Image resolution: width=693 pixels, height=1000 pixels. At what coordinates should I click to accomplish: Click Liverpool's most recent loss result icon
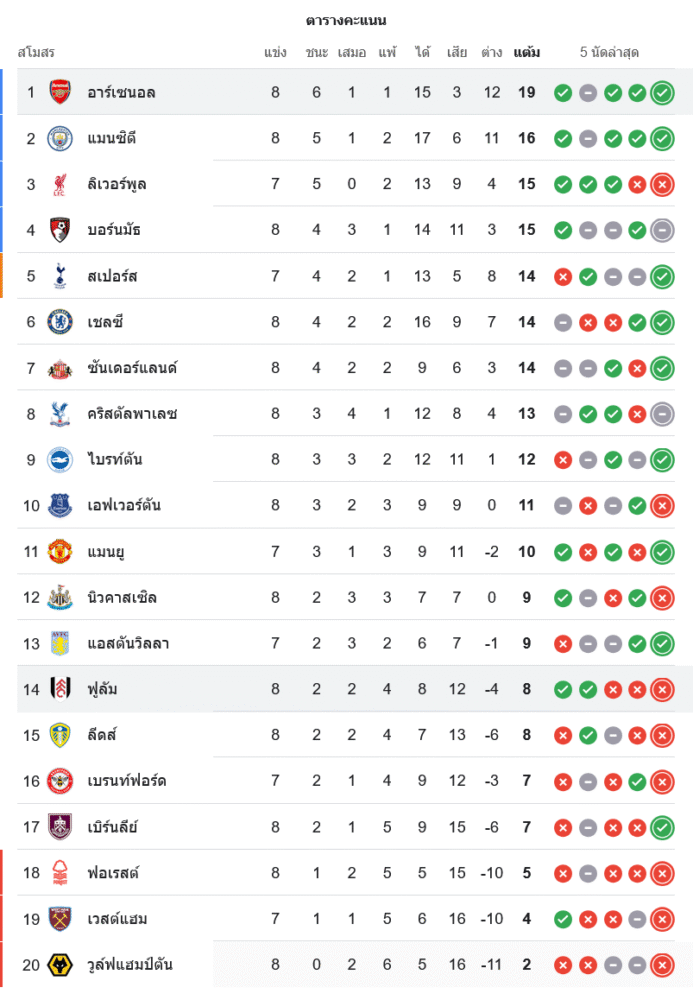pyautogui.click(x=662, y=184)
